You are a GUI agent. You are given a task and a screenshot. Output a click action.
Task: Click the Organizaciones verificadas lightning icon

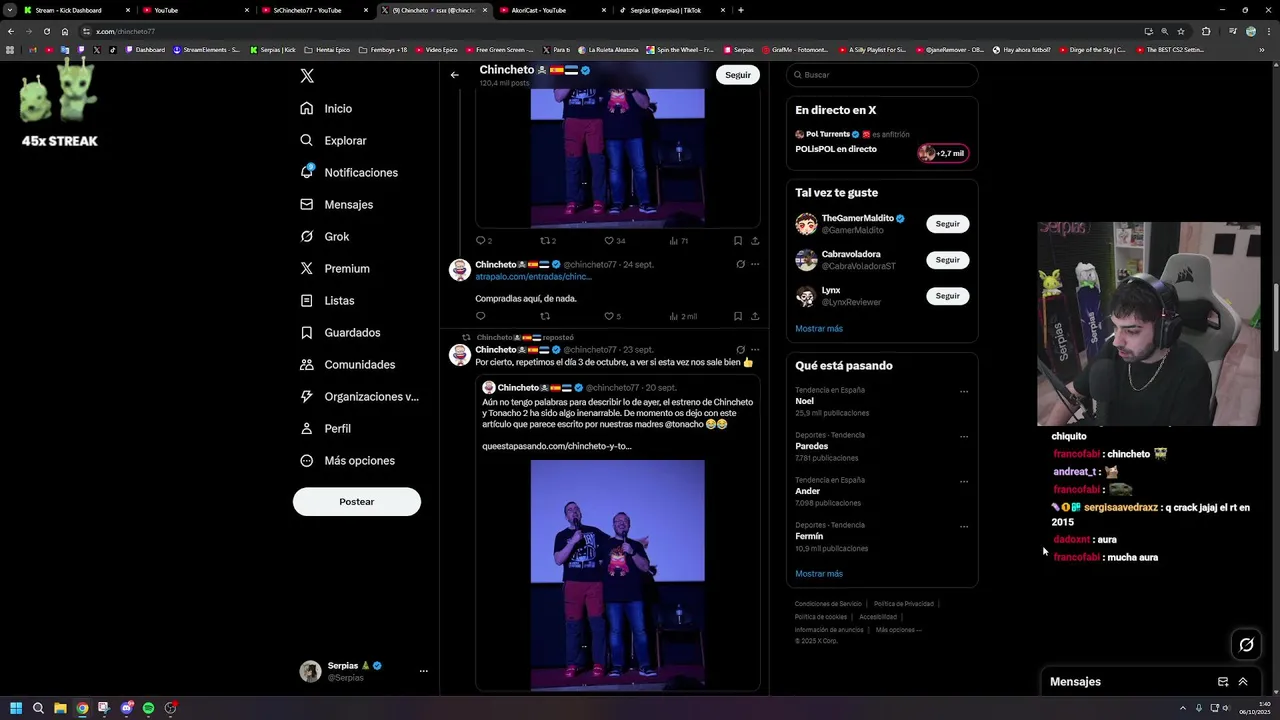pyautogui.click(x=307, y=396)
